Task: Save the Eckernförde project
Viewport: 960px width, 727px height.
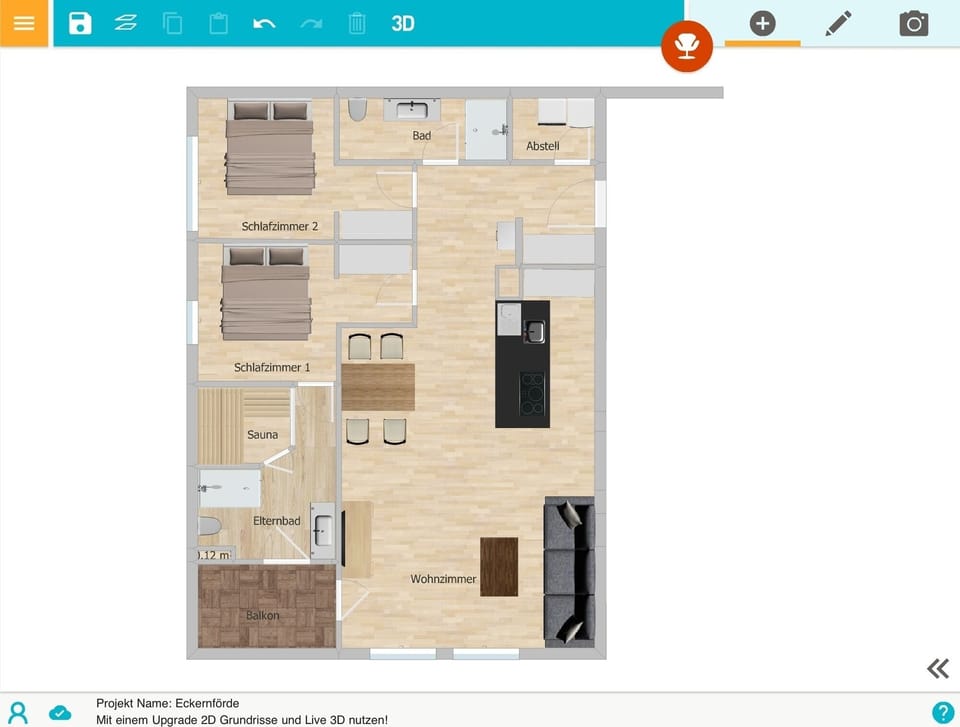Action: [78, 23]
